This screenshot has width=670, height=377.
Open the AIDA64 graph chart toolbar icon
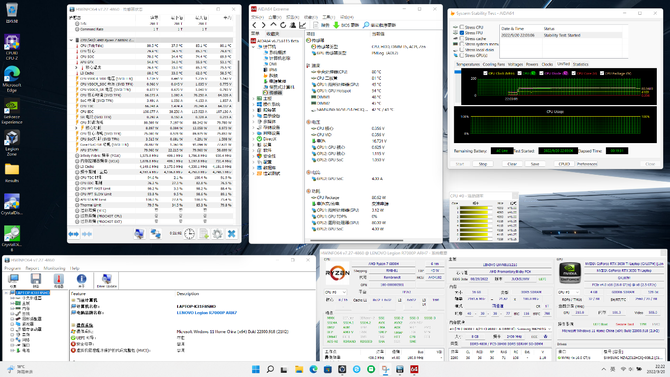[x=303, y=25]
